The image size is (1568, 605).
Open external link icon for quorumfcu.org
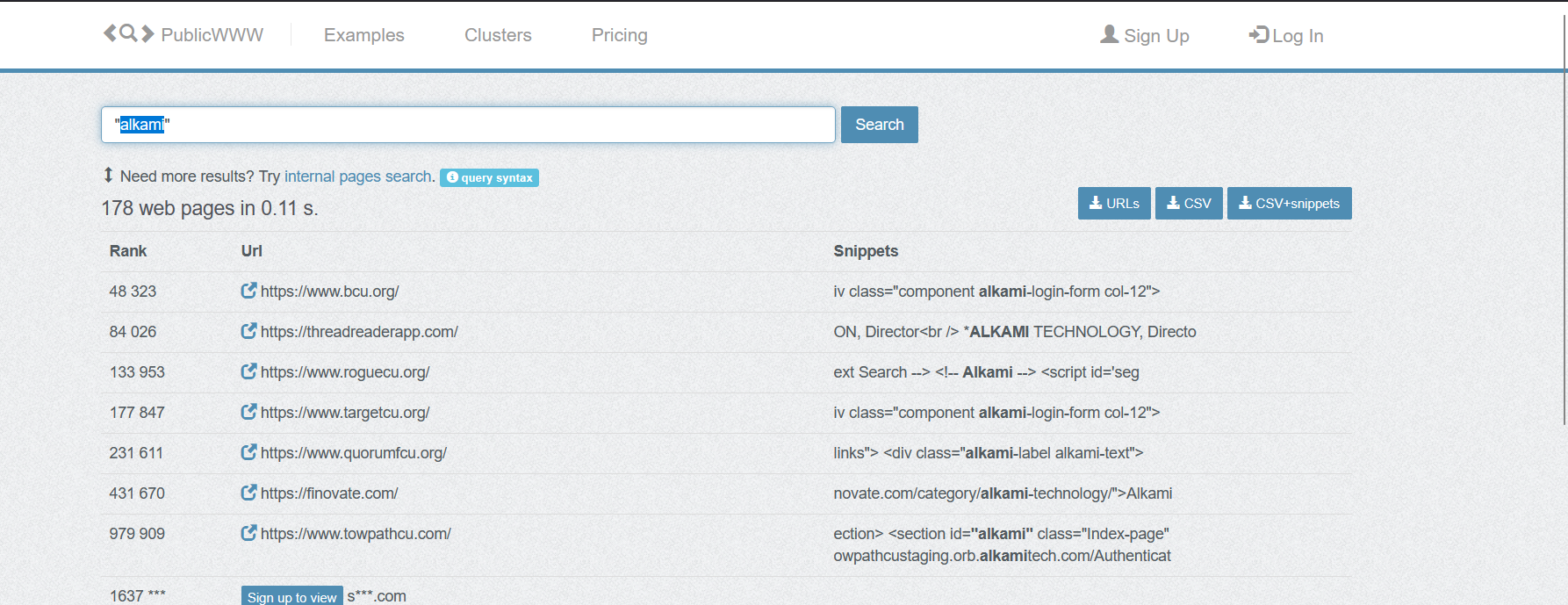(248, 452)
